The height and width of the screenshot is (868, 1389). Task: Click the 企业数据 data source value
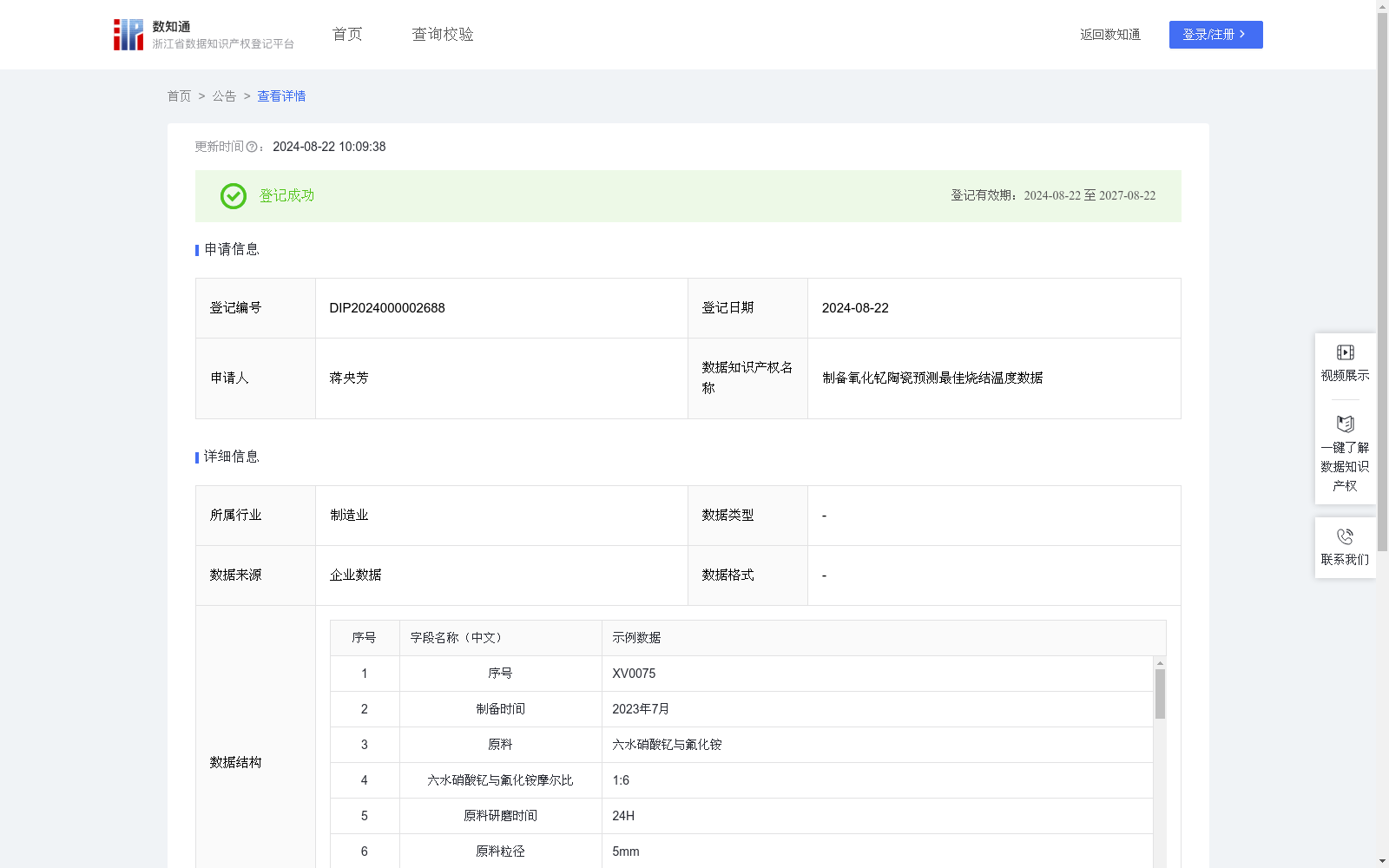point(355,575)
